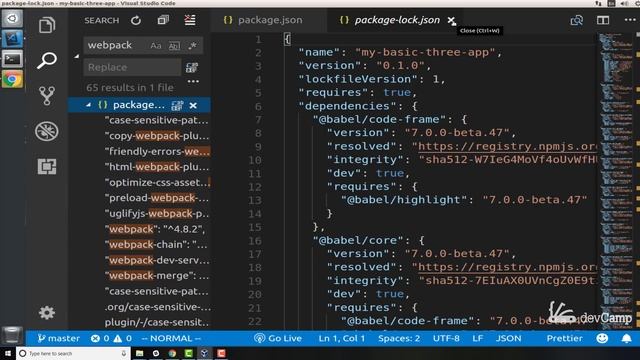
Task: Open the html-webpack-plu search result
Action: [x=157, y=167]
